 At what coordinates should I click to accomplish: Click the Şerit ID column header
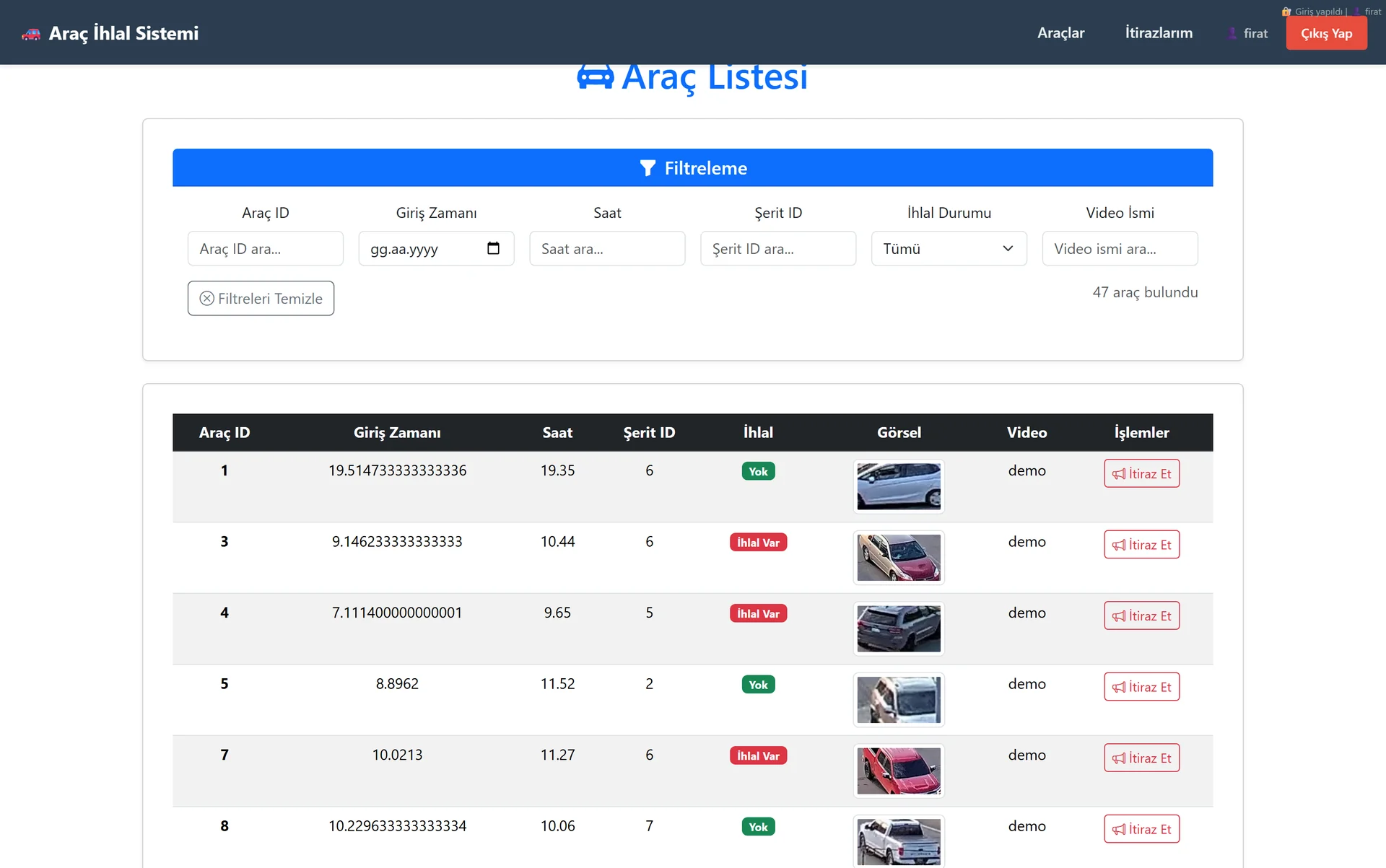pyautogui.click(x=649, y=432)
